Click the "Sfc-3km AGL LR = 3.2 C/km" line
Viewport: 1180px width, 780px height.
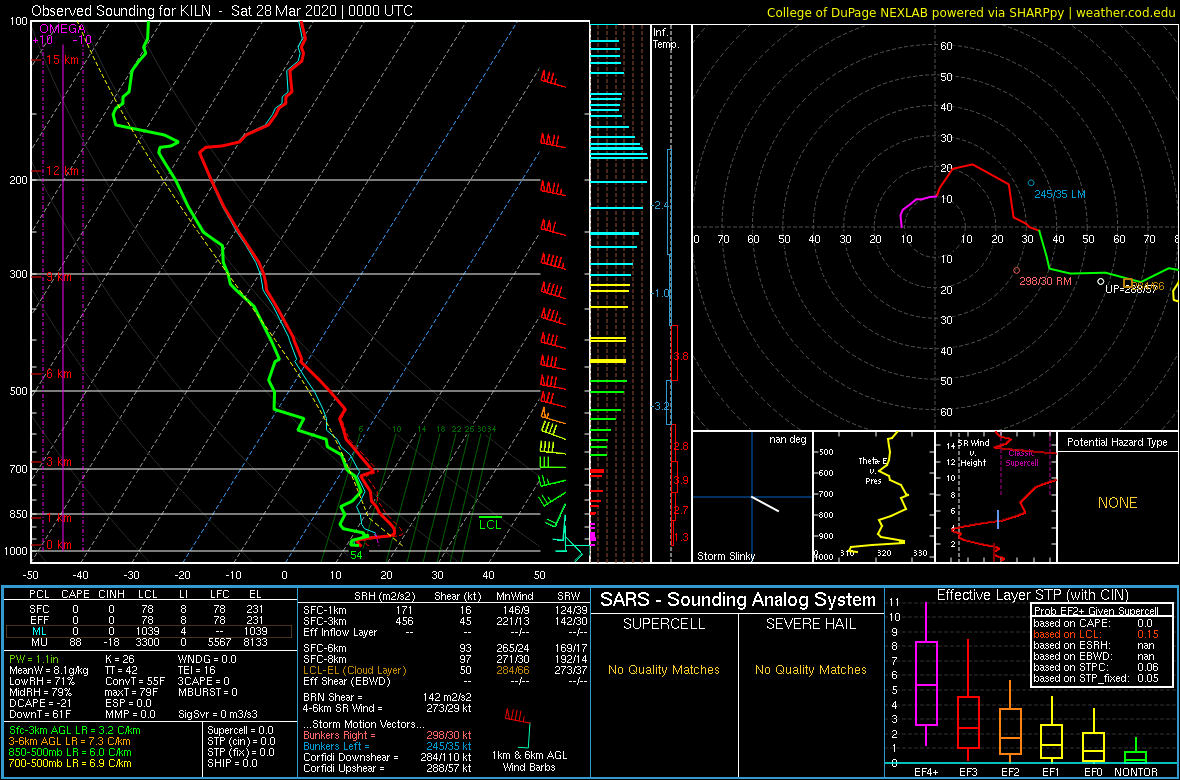tap(74, 730)
